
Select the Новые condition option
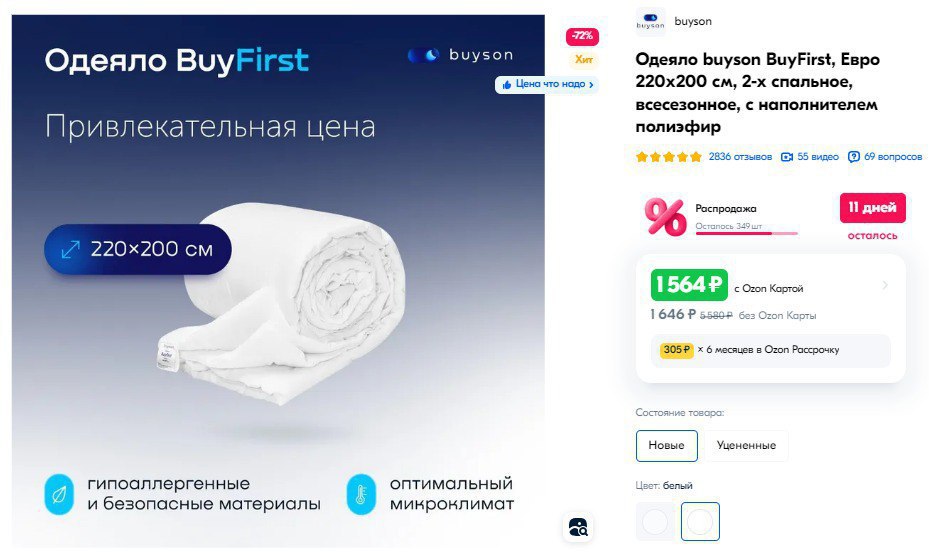[667, 445]
